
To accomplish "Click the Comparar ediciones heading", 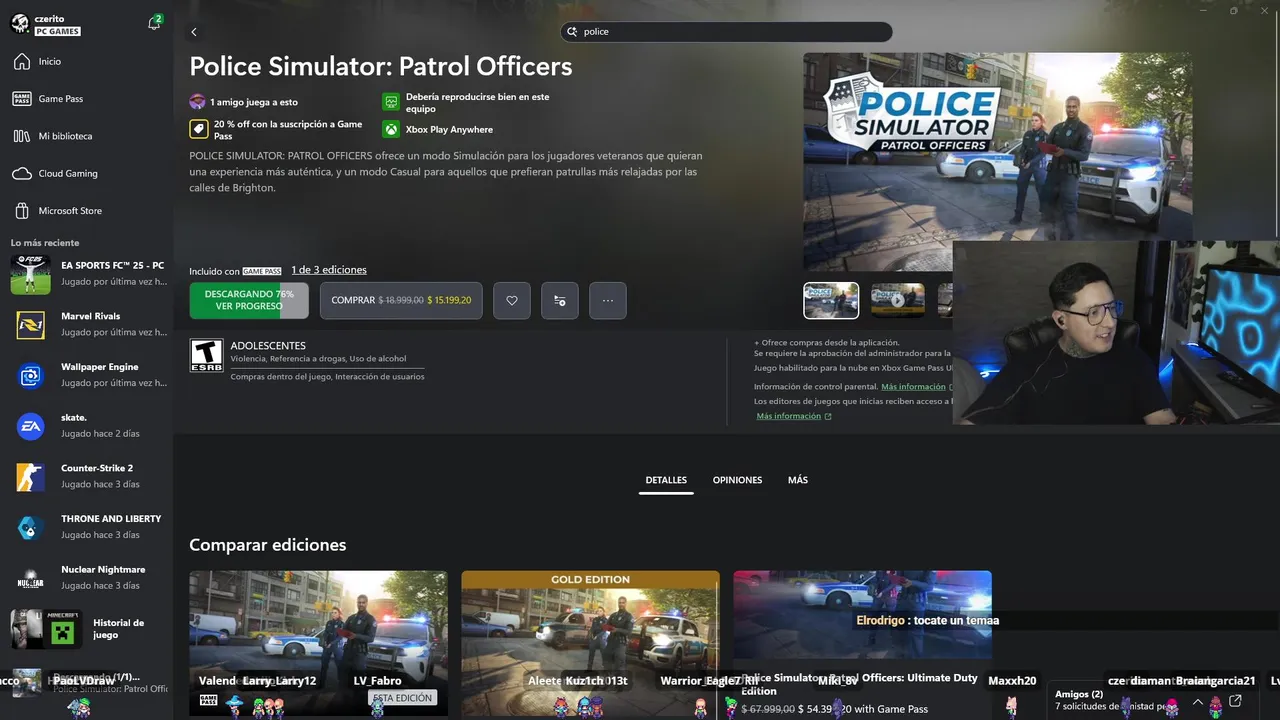I will coord(268,545).
